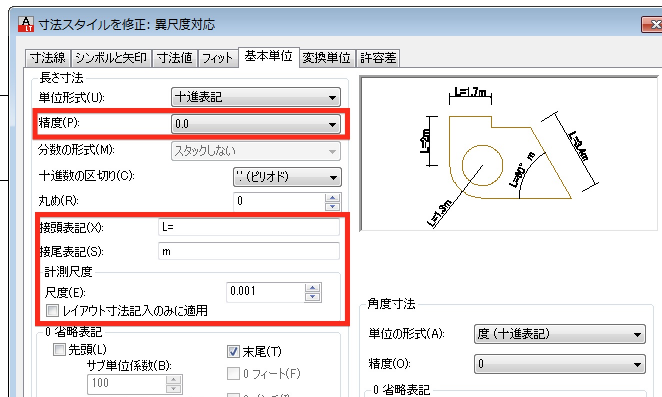This screenshot has height=397, width=662.
Task: Switch to the 寸法線 tab
Action: (x=48, y=58)
